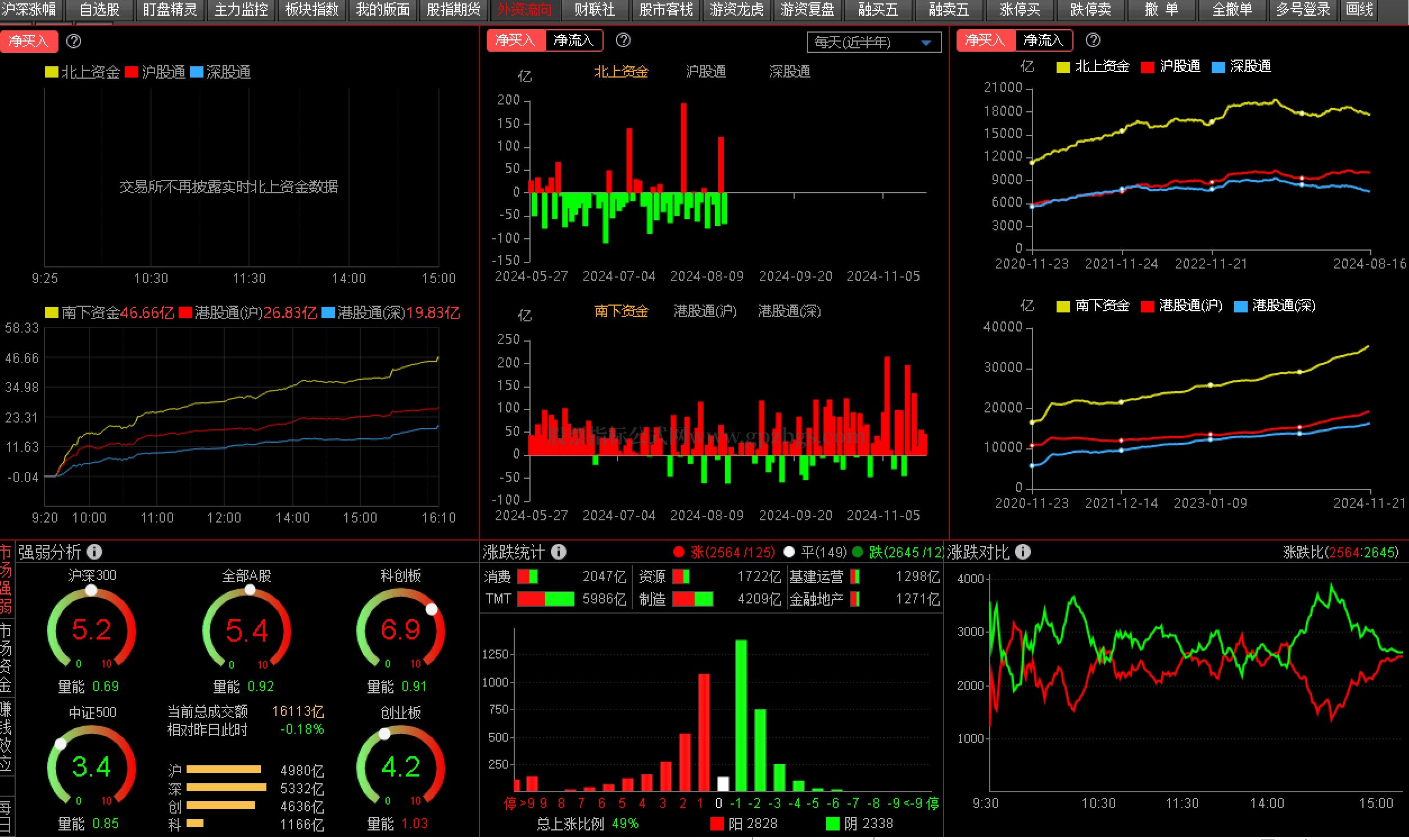Click 涨停买 button in top bar

pos(1020,10)
